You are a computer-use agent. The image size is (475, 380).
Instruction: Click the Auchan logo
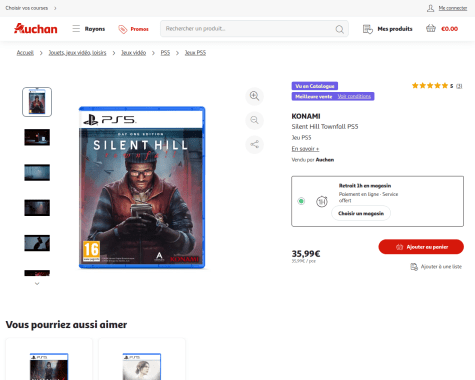pyautogui.click(x=35, y=29)
